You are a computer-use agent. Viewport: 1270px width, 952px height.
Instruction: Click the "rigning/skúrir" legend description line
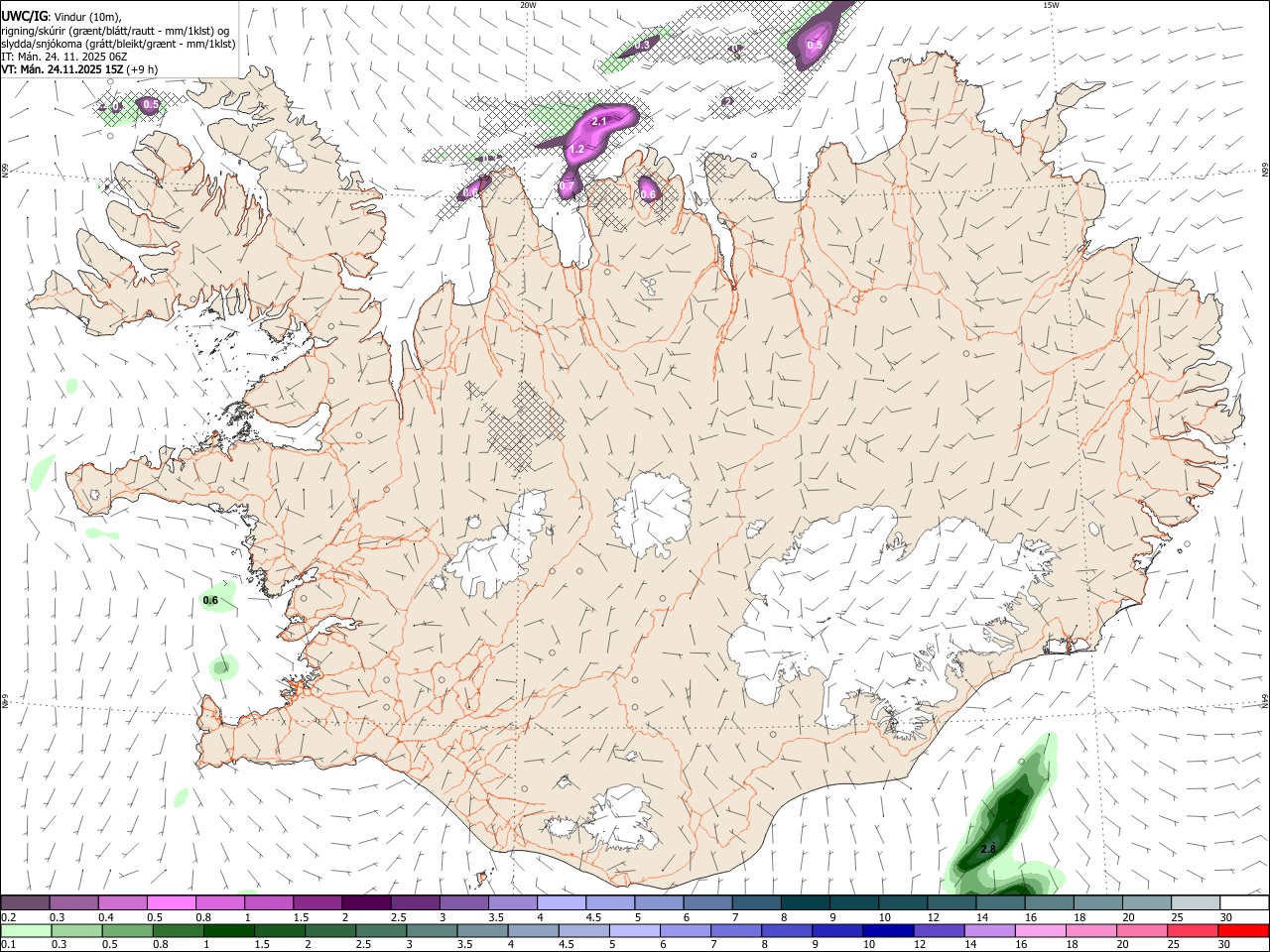[x=115, y=31]
